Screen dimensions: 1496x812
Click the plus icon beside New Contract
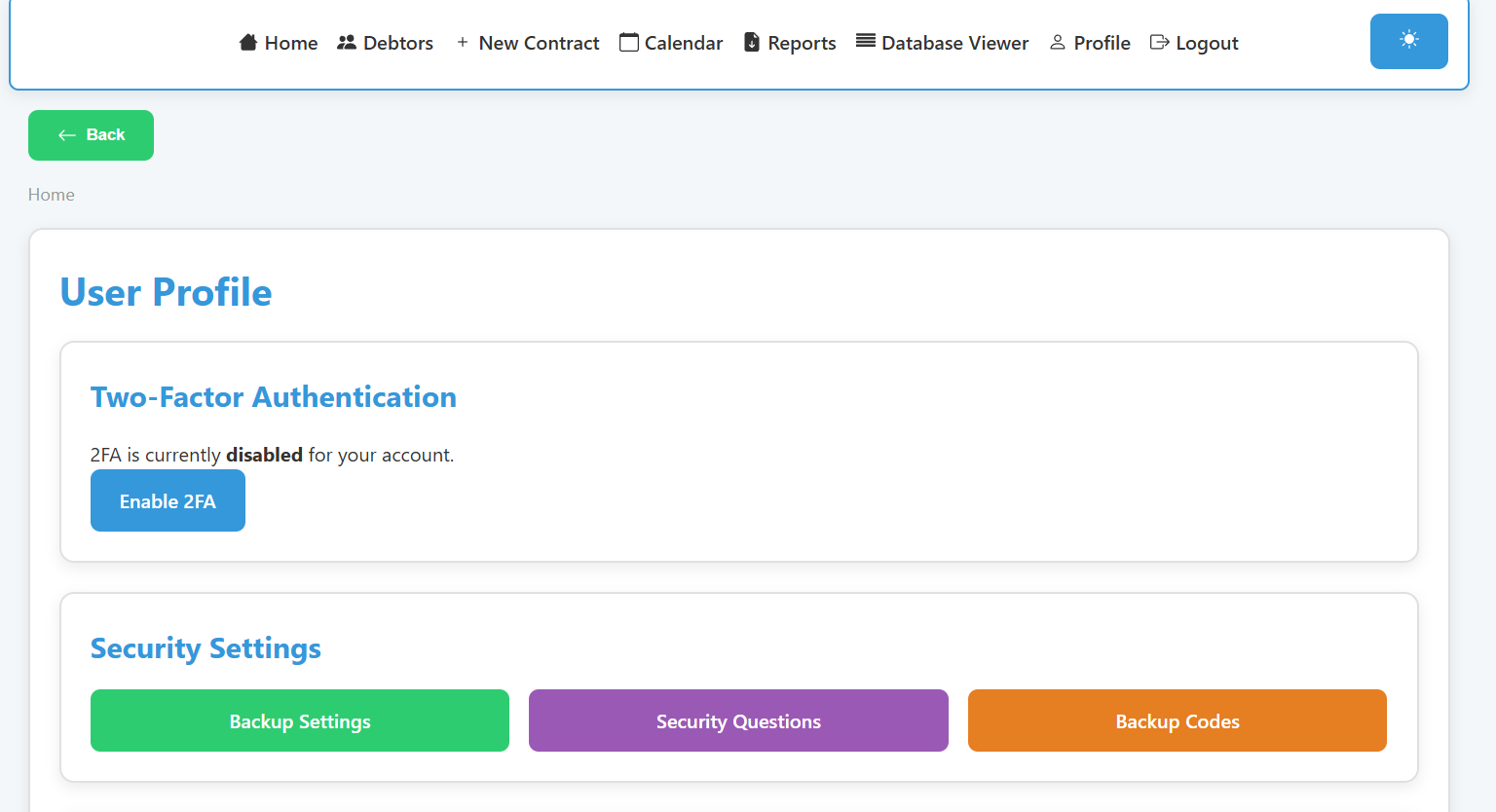point(463,42)
